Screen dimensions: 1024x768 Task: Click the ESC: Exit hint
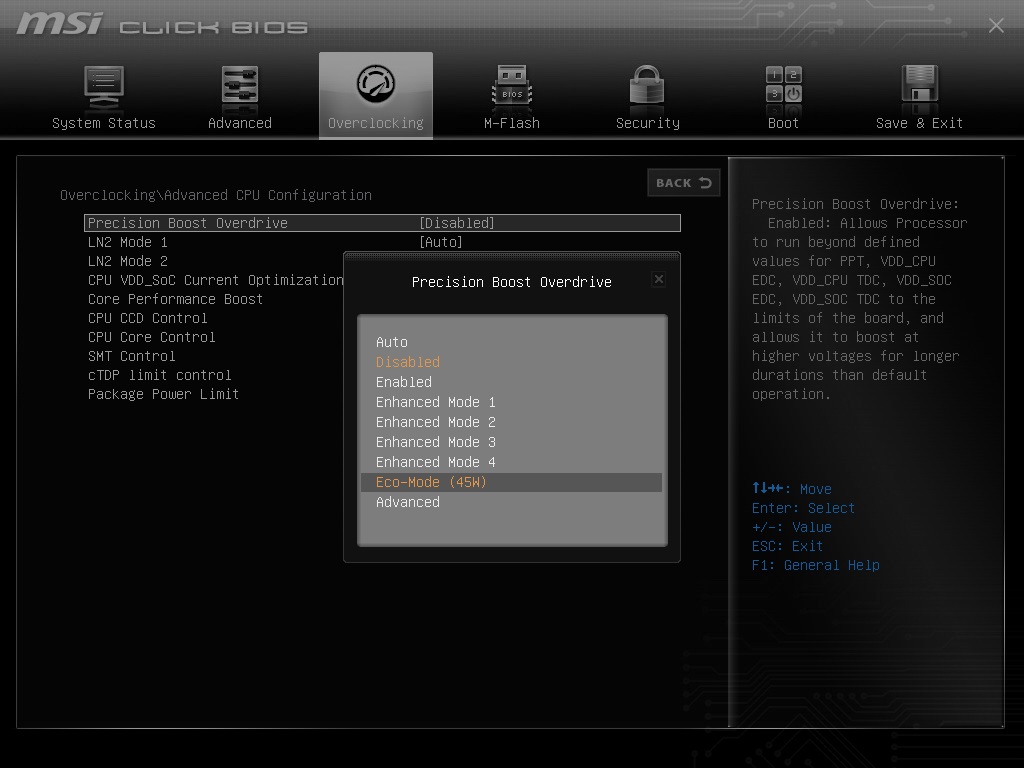pyautogui.click(x=787, y=546)
